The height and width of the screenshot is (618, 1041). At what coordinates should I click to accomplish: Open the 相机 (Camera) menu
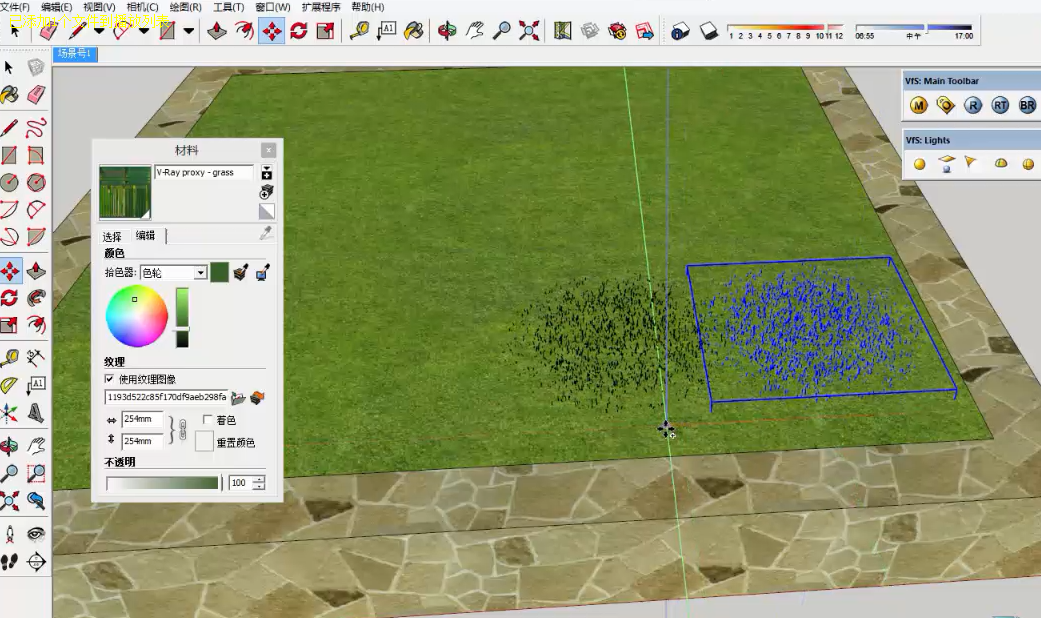click(142, 7)
